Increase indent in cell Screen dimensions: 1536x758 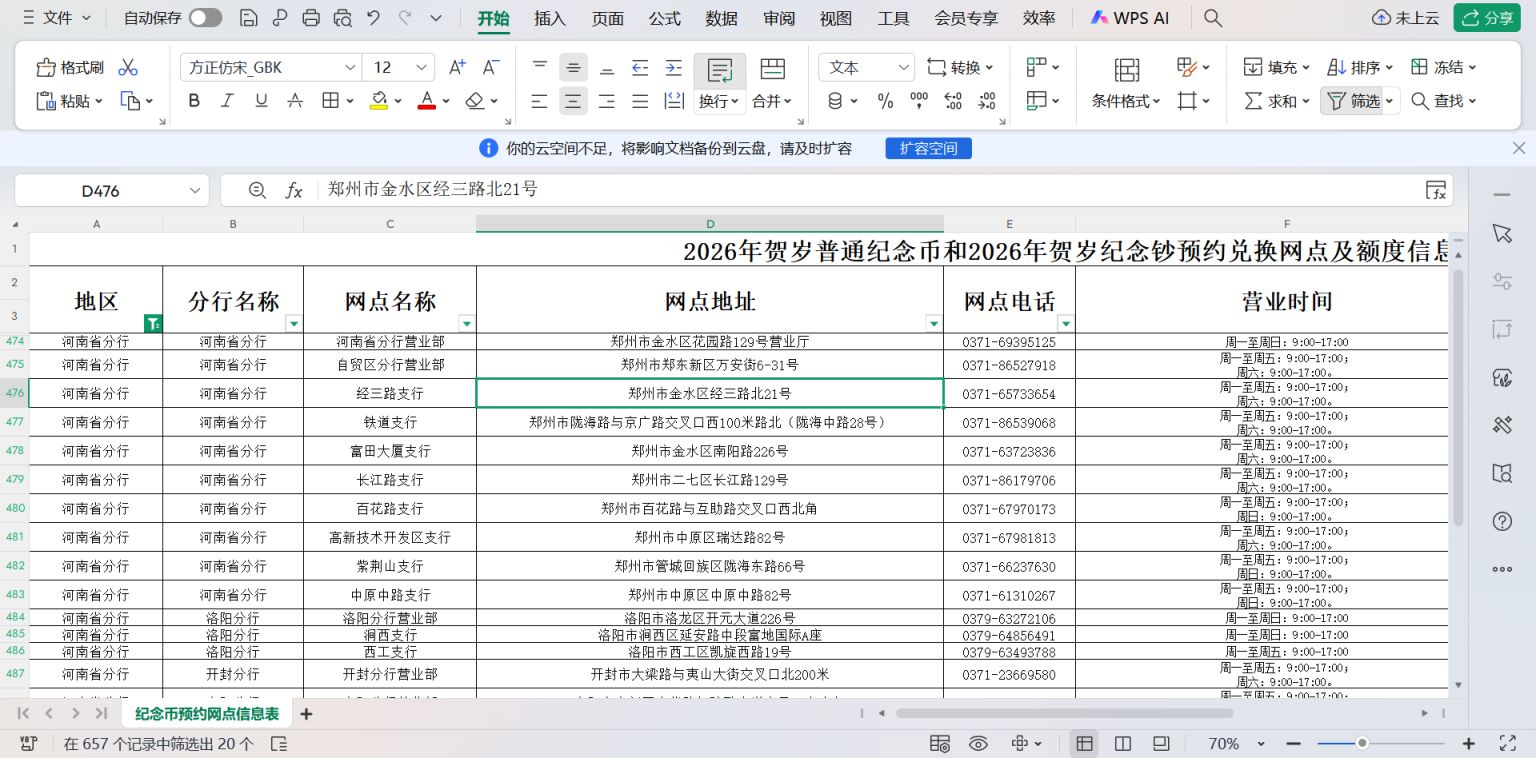pyautogui.click(x=674, y=67)
